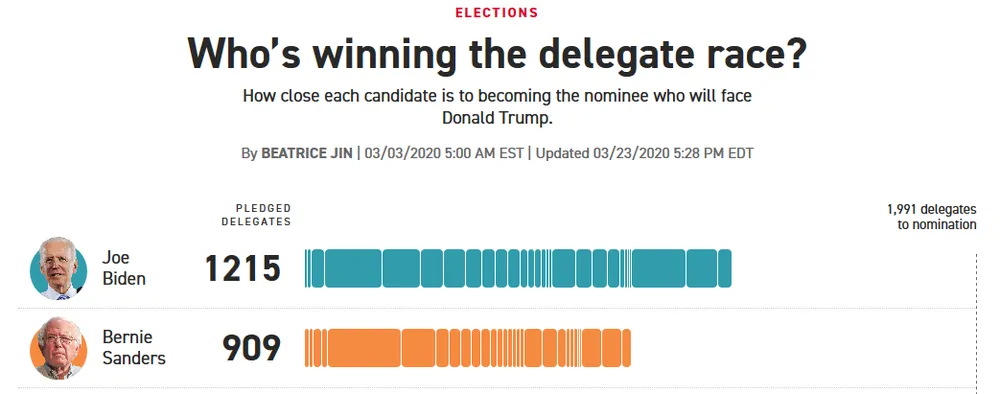Click the widest orange block in Sanders' bar
1000x394 pixels.
pyautogui.click(x=364, y=348)
